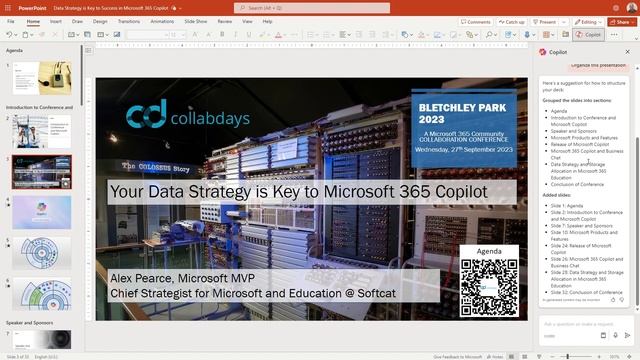Click the New Slide icon

[x=71, y=35]
